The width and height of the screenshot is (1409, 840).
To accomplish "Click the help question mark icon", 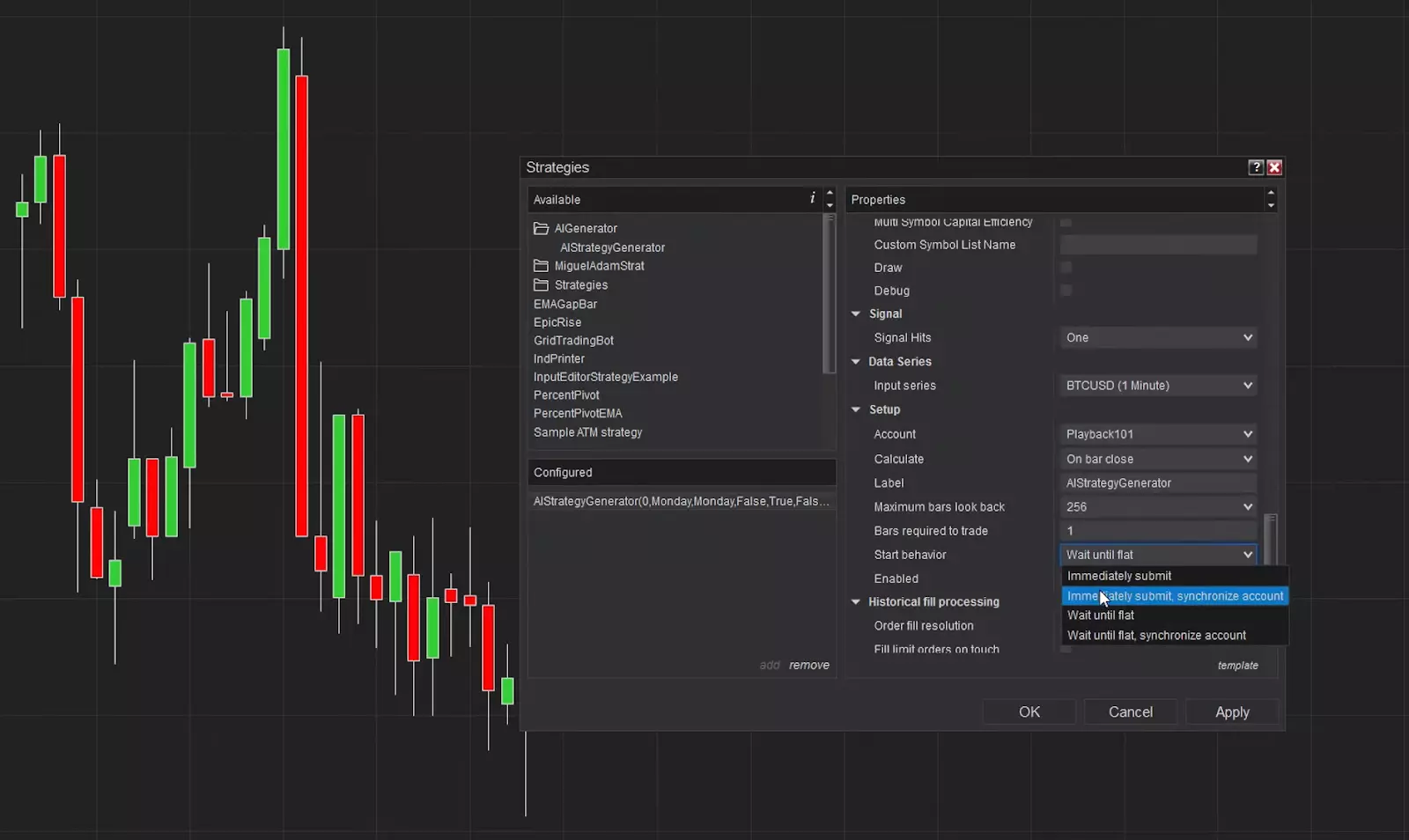I will pos(1256,167).
